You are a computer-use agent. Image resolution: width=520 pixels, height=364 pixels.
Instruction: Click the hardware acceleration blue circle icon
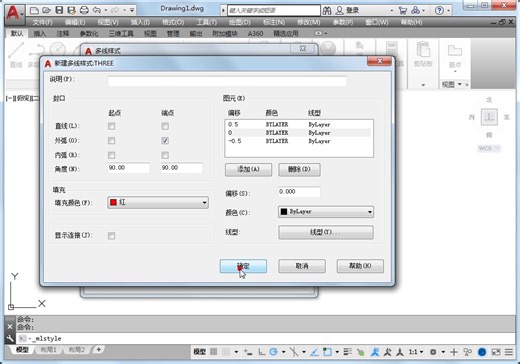coord(482,352)
